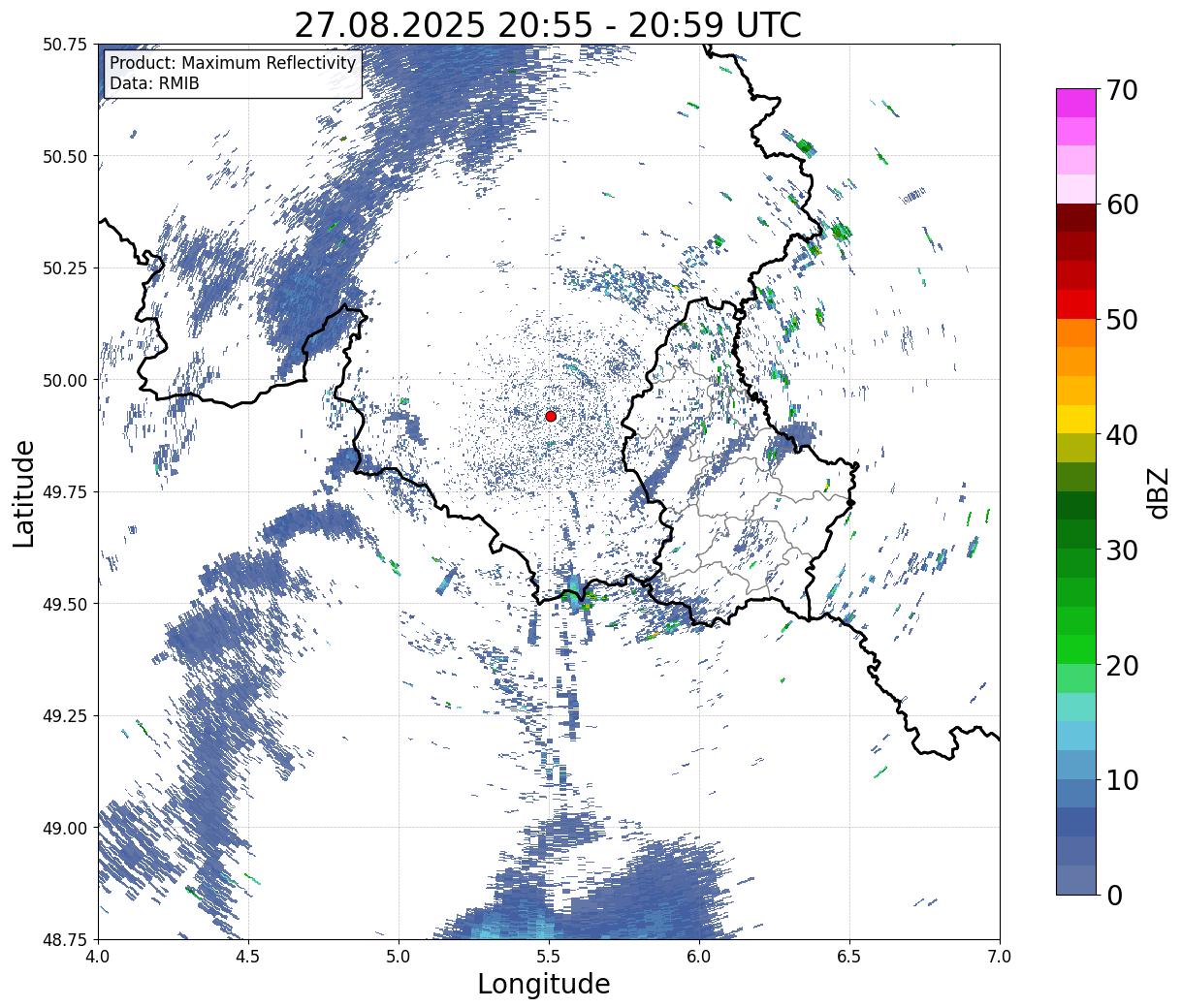Viewport: 1182px width, 1008px height.
Task: Click the 20 value on the colorbar
Action: [x=1122, y=665]
